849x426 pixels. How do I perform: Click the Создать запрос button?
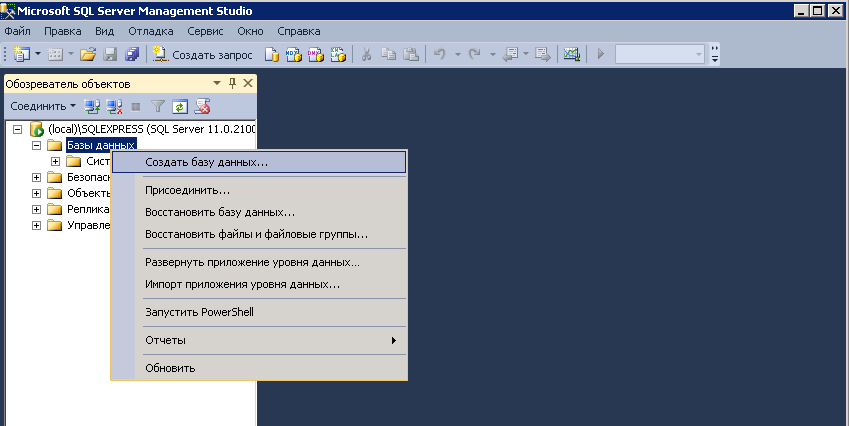click(x=203, y=55)
